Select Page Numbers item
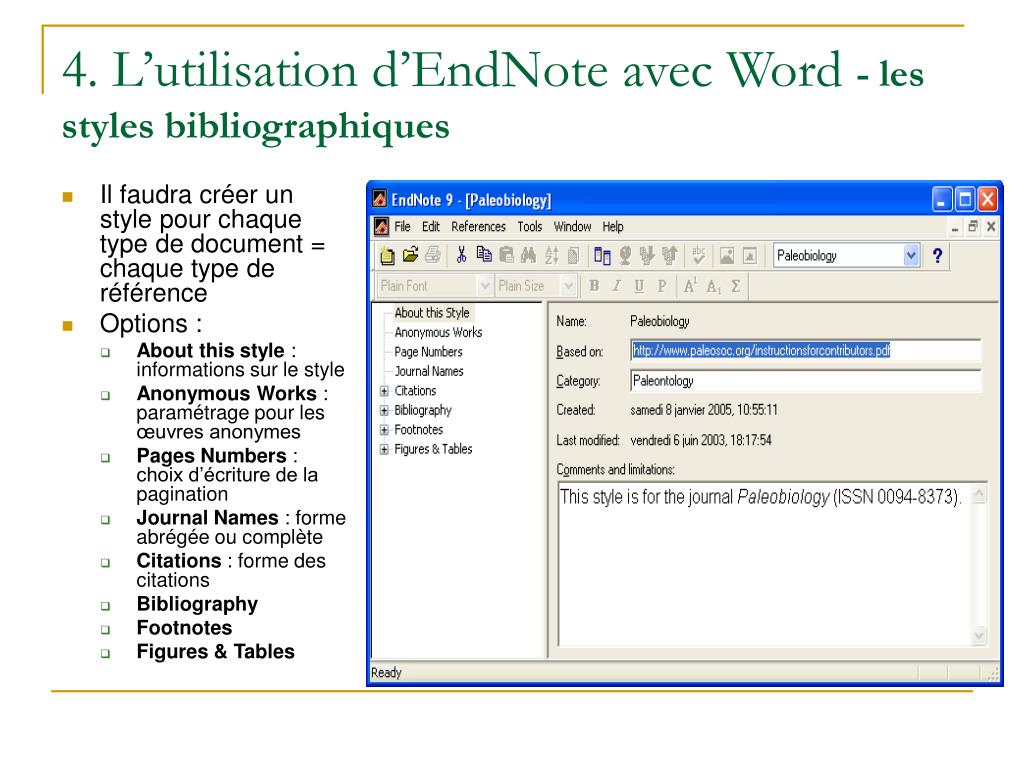The height and width of the screenshot is (768, 1024). [x=428, y=352]
